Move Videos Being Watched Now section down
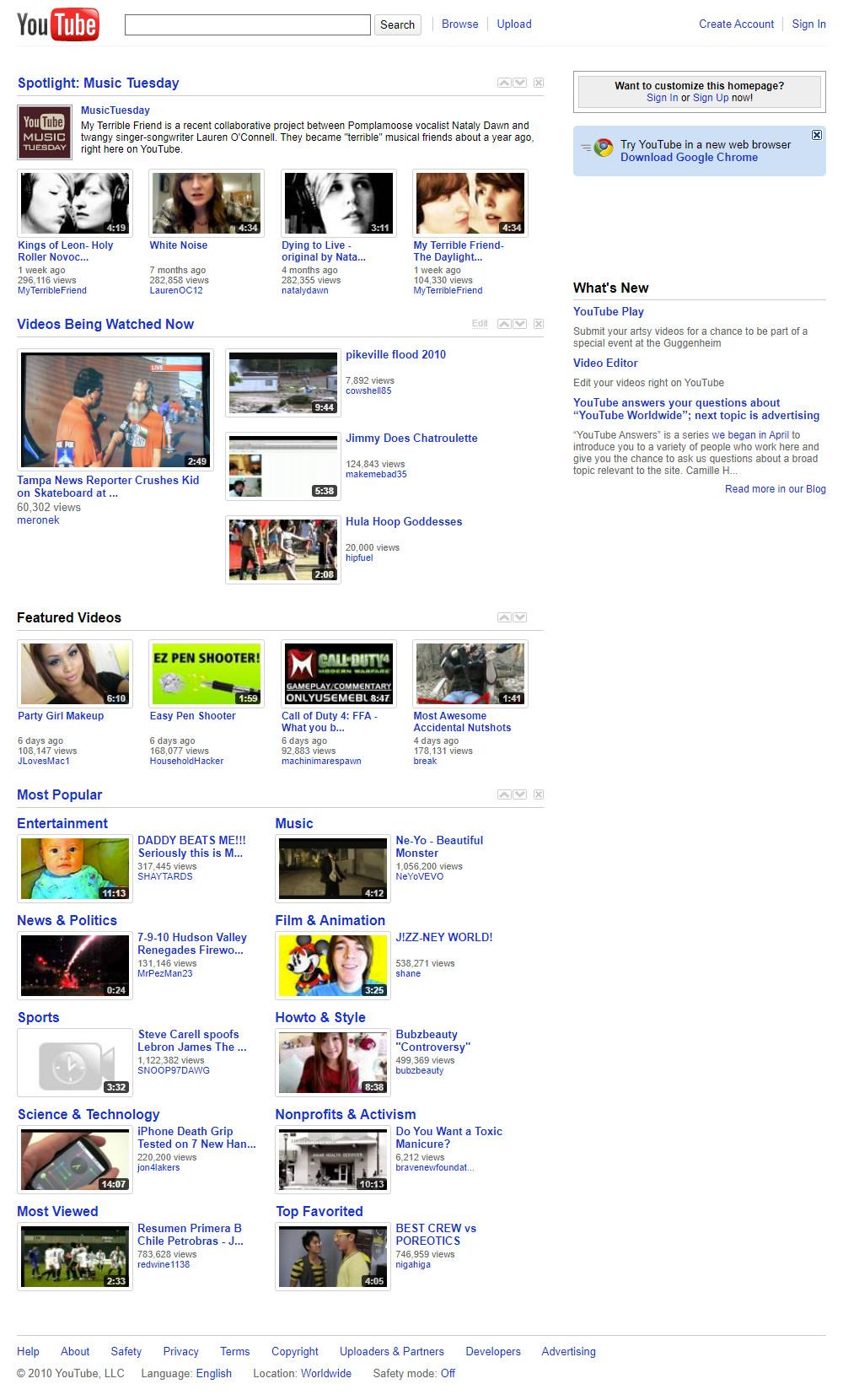This screenshot has width=843, height=1400. (x=520, y=324)
